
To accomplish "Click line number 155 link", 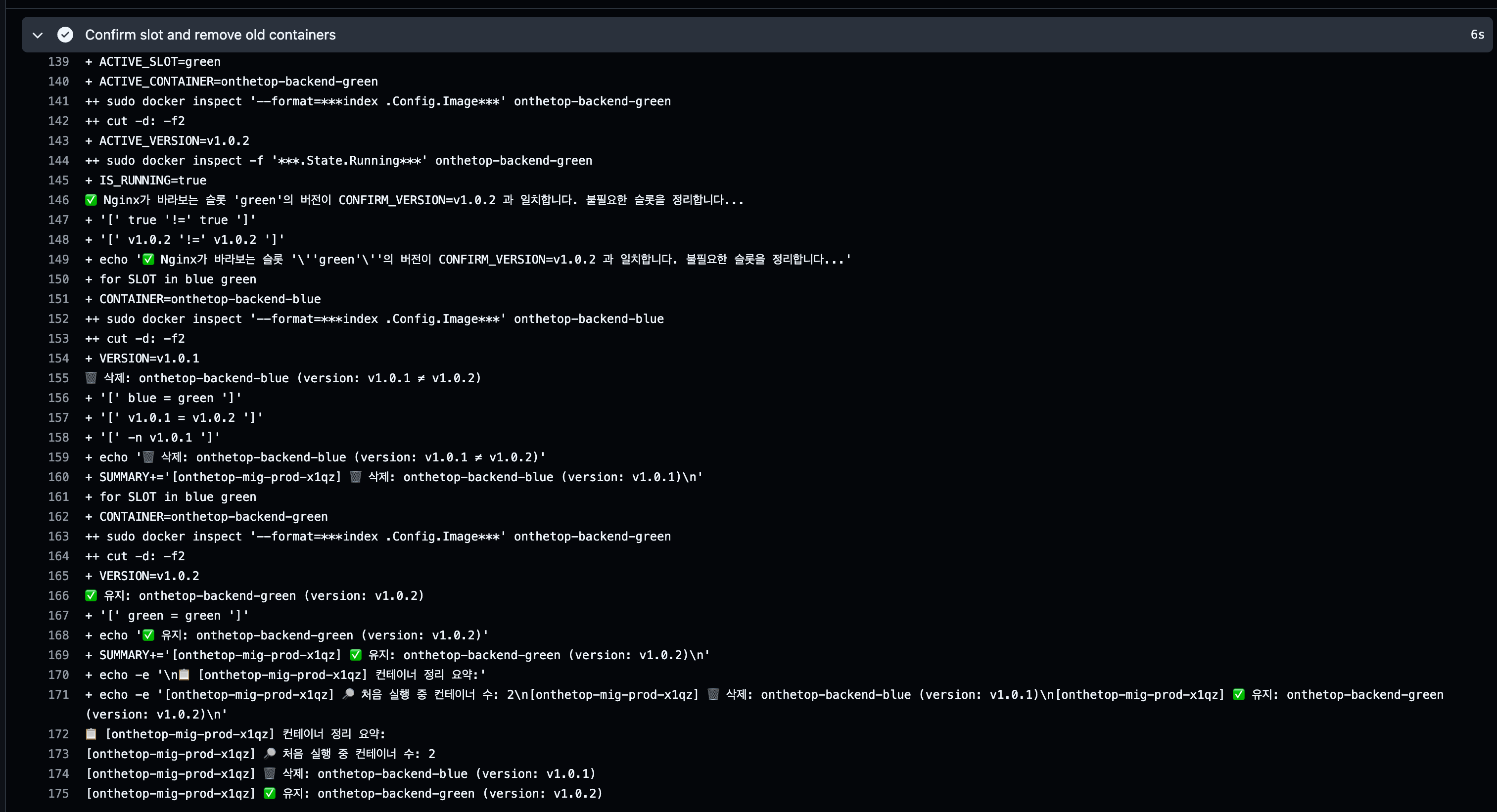I will pyautogui.click(x=58, y=378).
